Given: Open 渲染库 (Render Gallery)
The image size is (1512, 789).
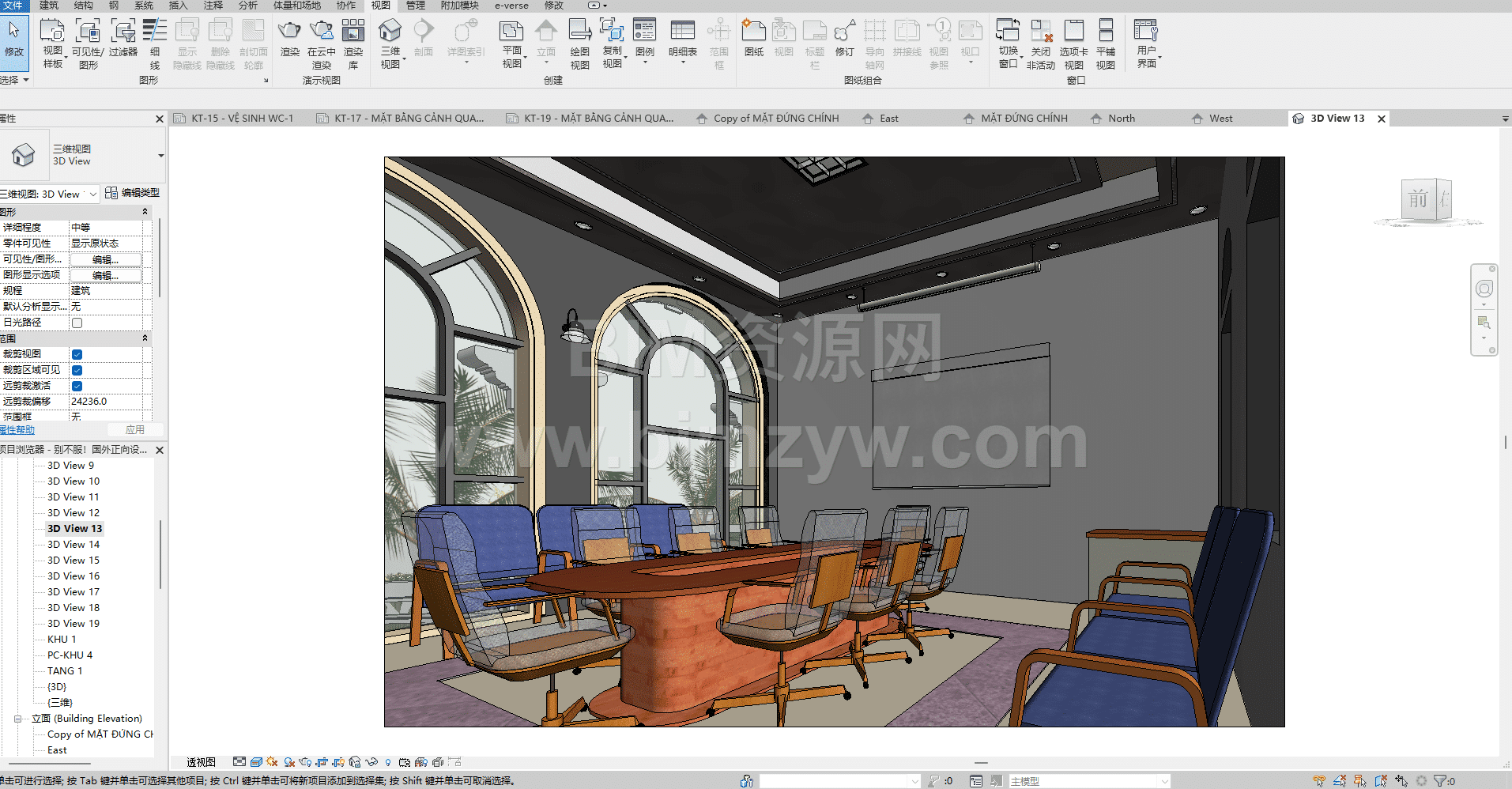Looking at the screenshot, I should click(353, 43).
